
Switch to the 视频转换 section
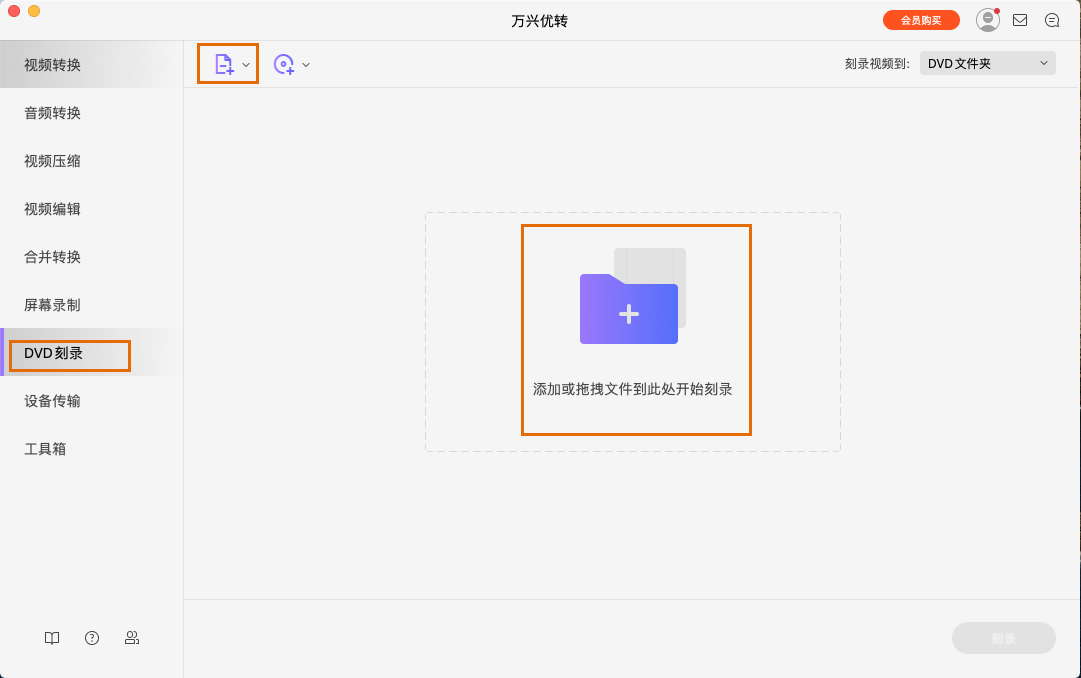click(52, 64)
